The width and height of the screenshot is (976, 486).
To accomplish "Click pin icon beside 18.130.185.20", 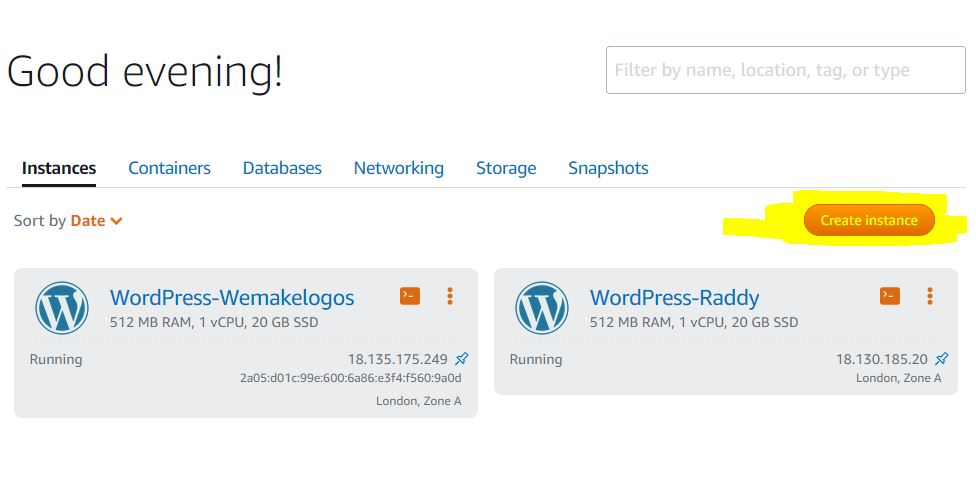I will (942, 359).
